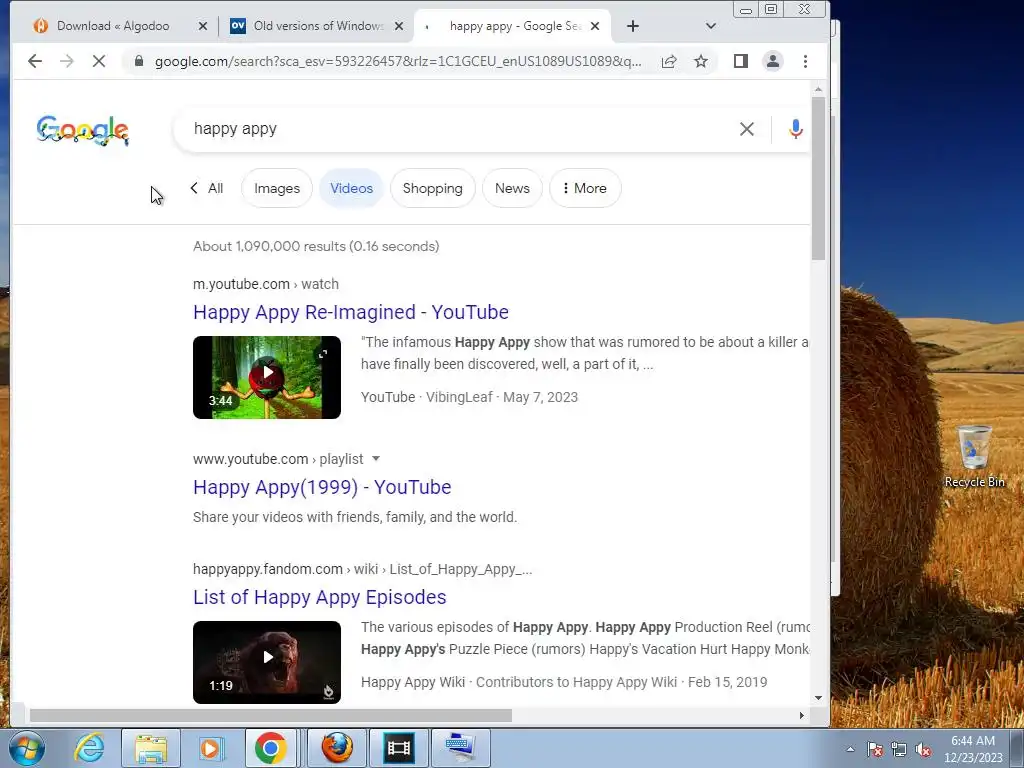The image size is (1024, 768).
Task: Click the m.youtube.com › watch breadcrumb
Action: (x=266, y=284)
